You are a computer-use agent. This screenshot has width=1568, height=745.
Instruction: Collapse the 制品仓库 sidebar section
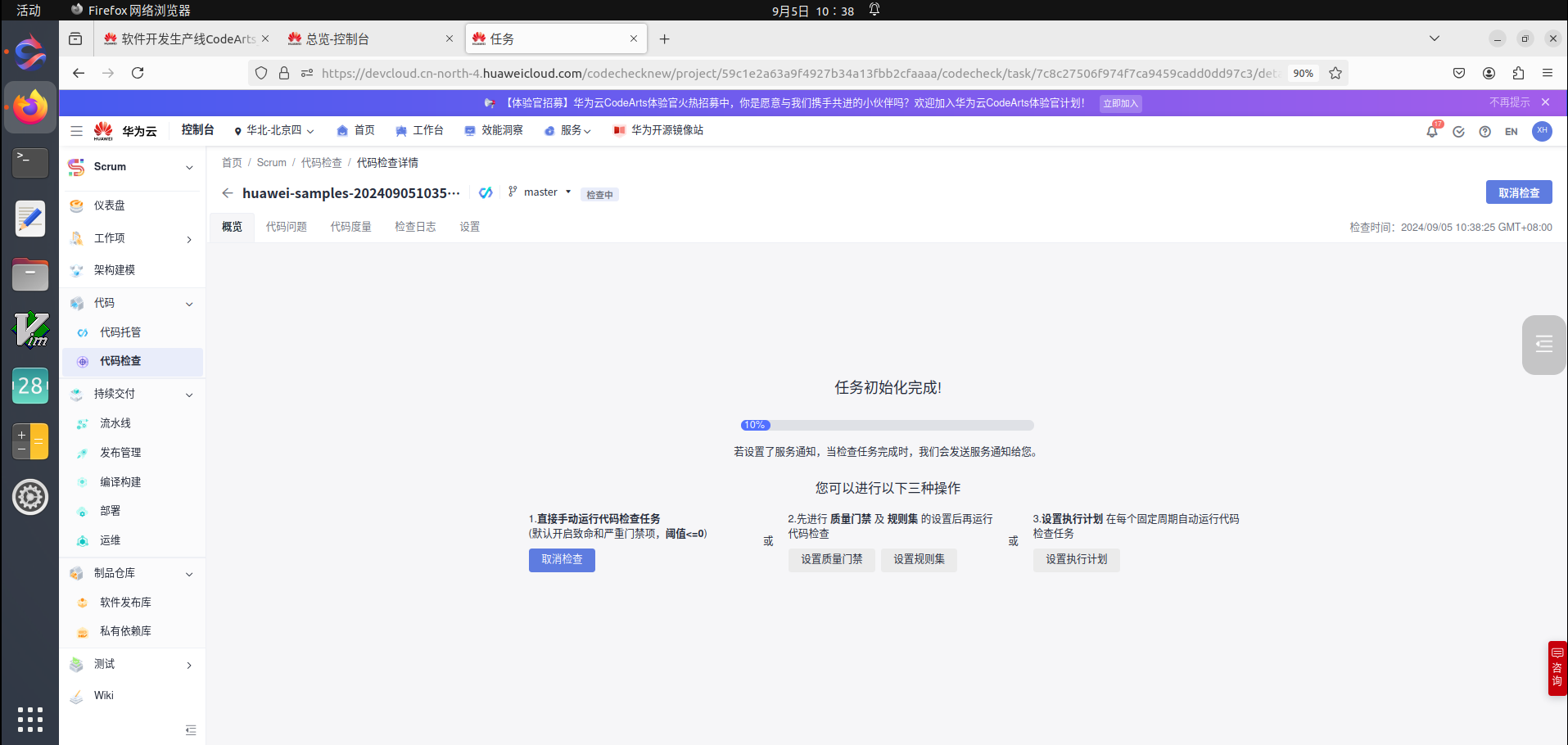[189, 574]
